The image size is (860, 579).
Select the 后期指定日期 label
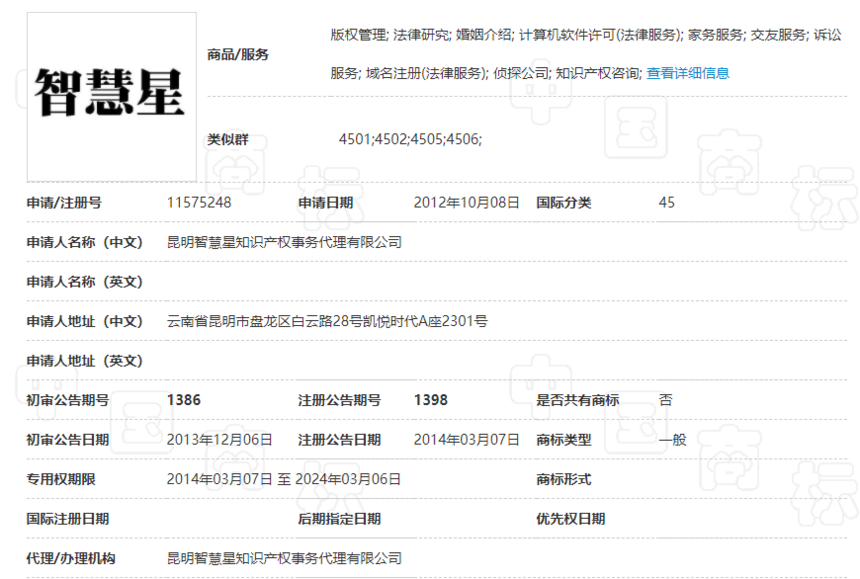tap(339, 519)
